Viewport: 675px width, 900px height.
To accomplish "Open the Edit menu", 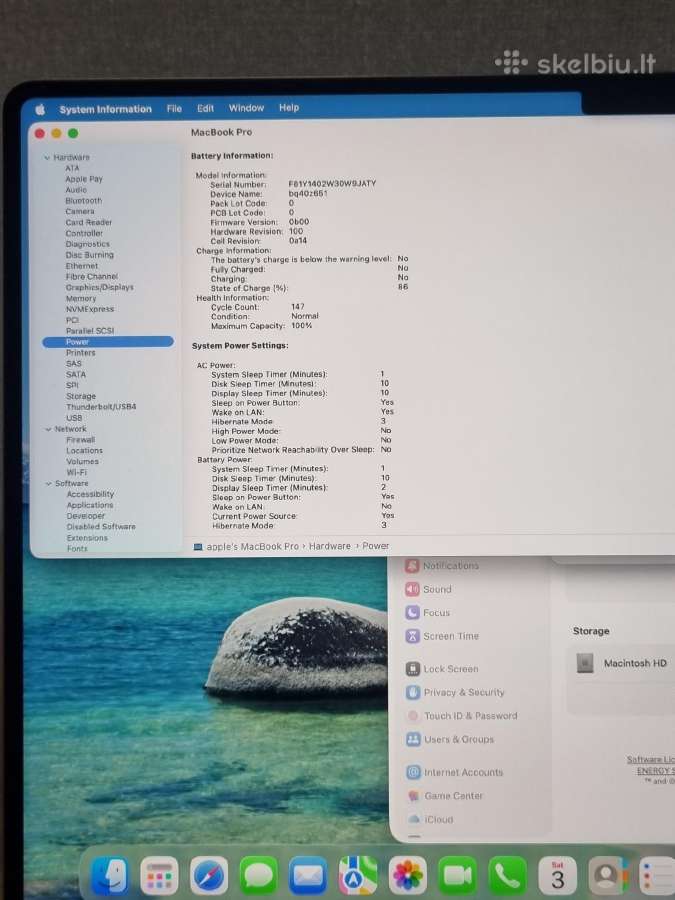I will (x=205, y=108).
